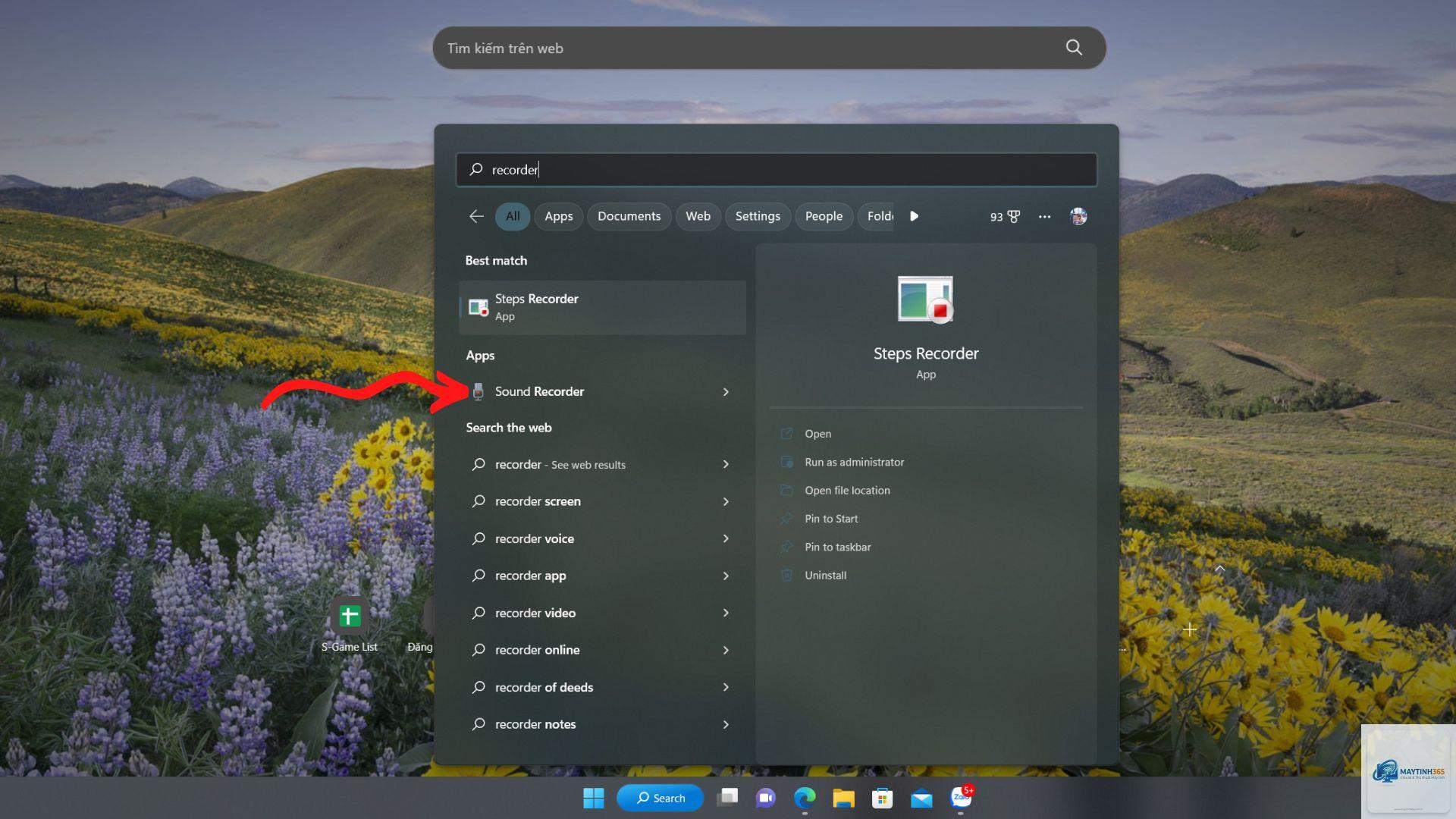This screenshot has height=819, width=1456.
Task: Select the Web filter tab
Action: (x=698, y=216)
